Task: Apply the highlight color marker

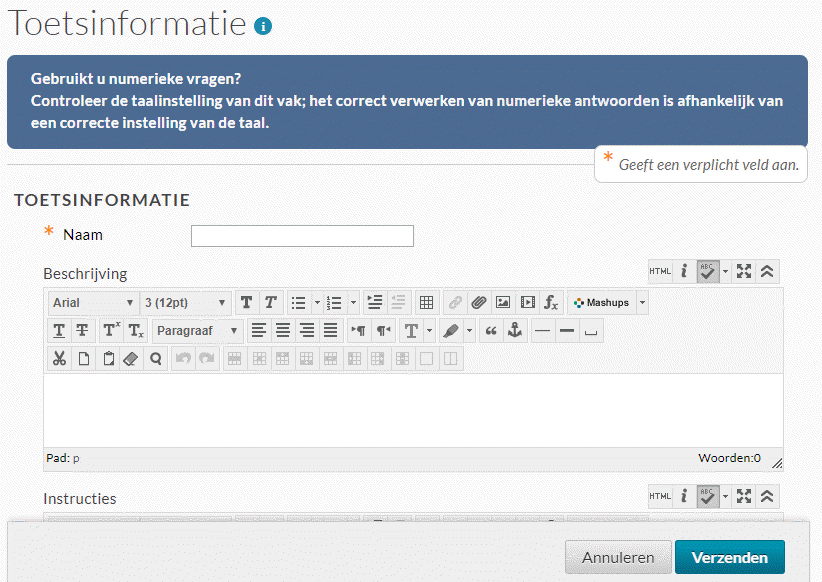Action: click(451, 331)
